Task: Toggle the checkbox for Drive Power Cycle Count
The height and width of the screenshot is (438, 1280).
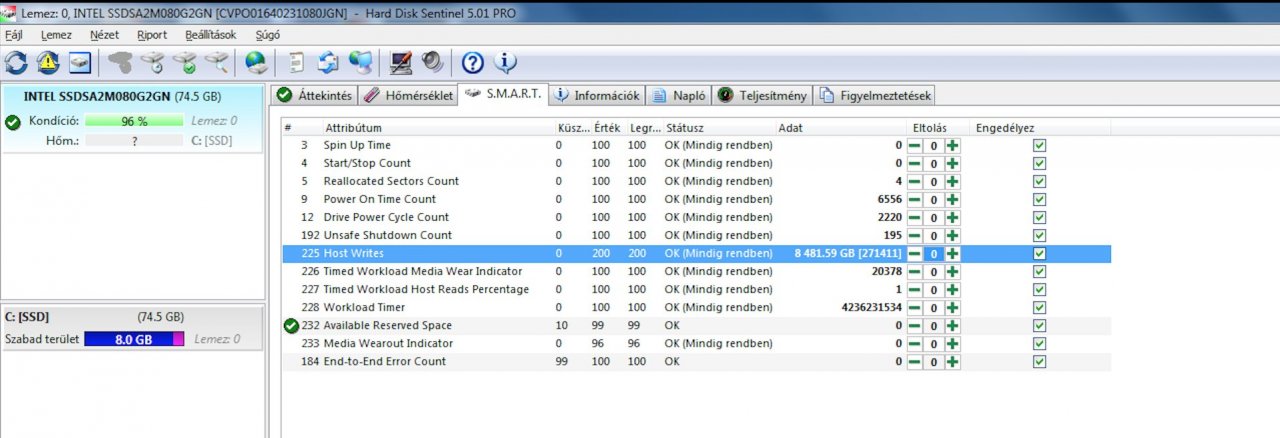Action: [1040, 217]
